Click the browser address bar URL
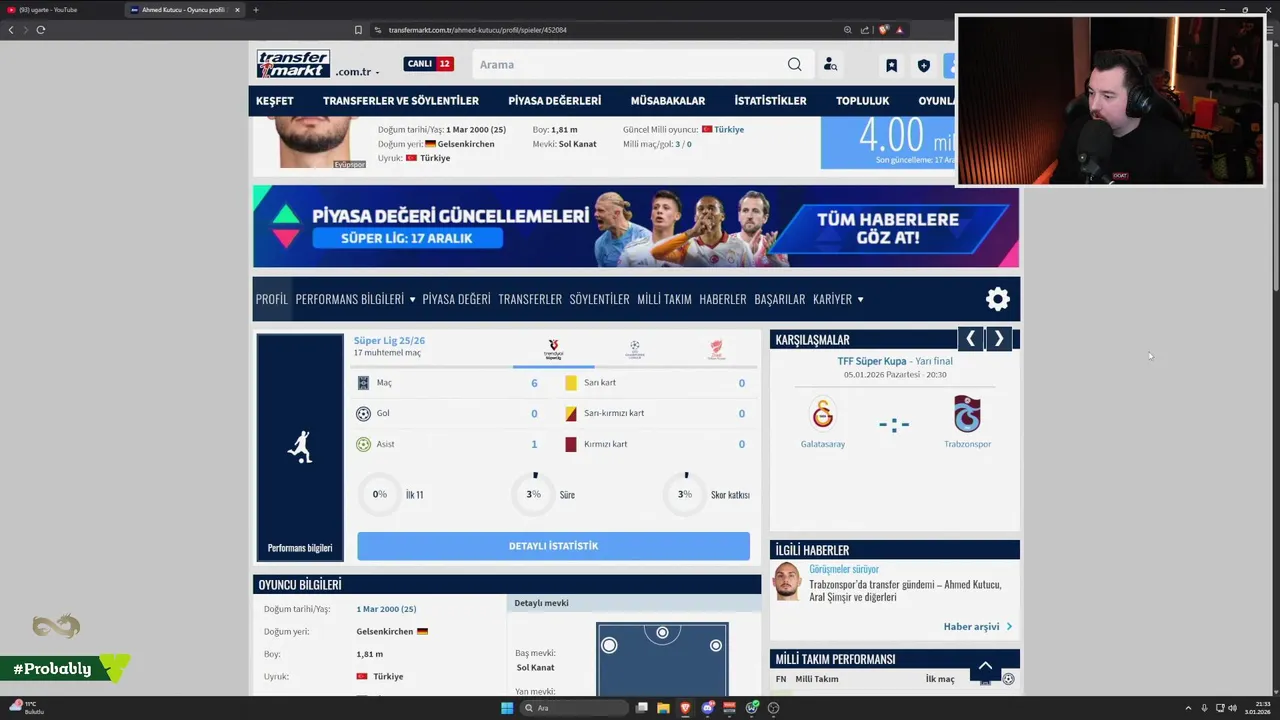 478,30
